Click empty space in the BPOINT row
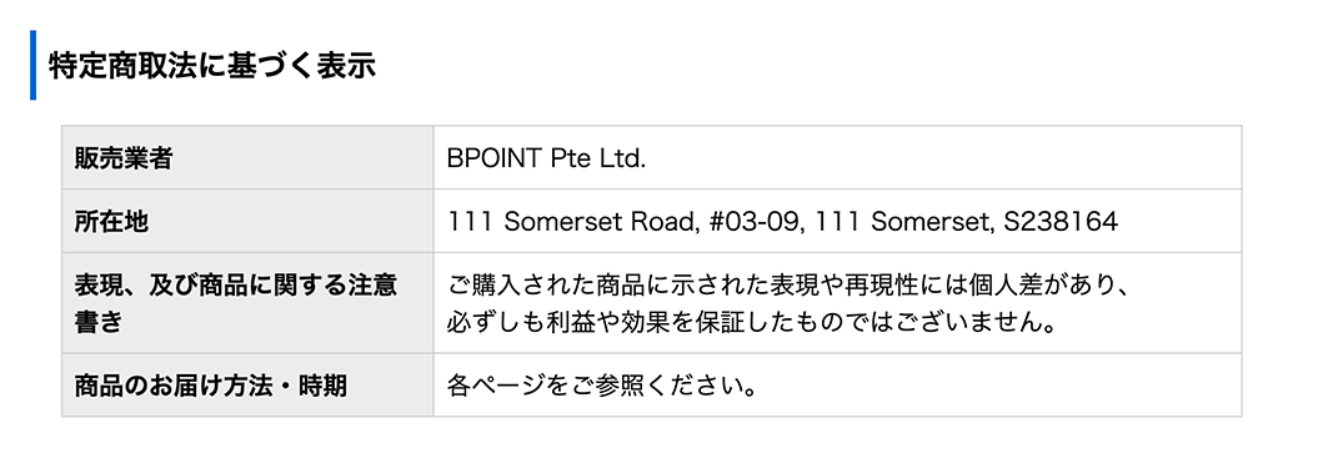Screen dimensions: 1342x460 pyautogui.click(x=940, y=158)
